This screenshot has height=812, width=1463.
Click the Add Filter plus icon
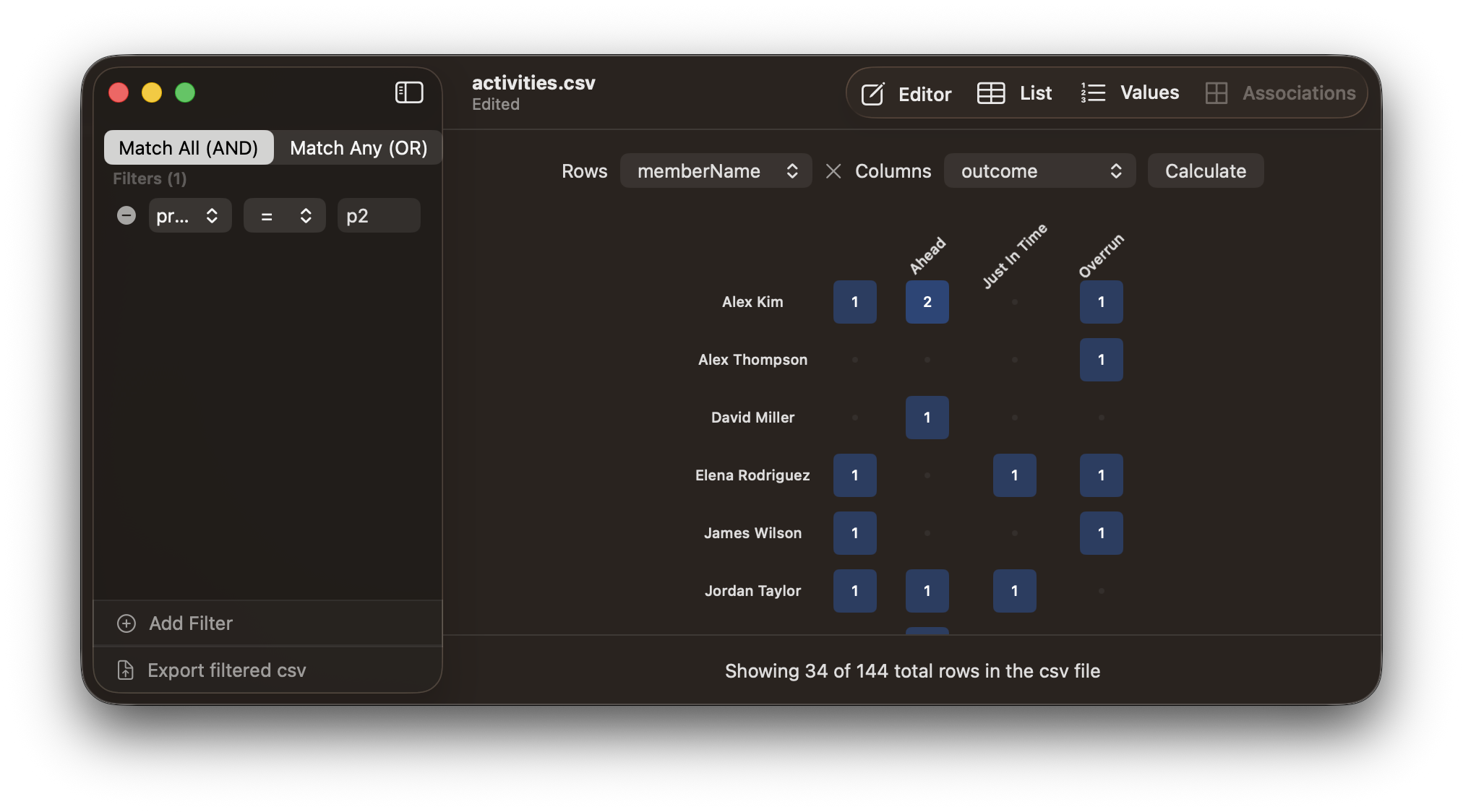(x=126, y=623)
